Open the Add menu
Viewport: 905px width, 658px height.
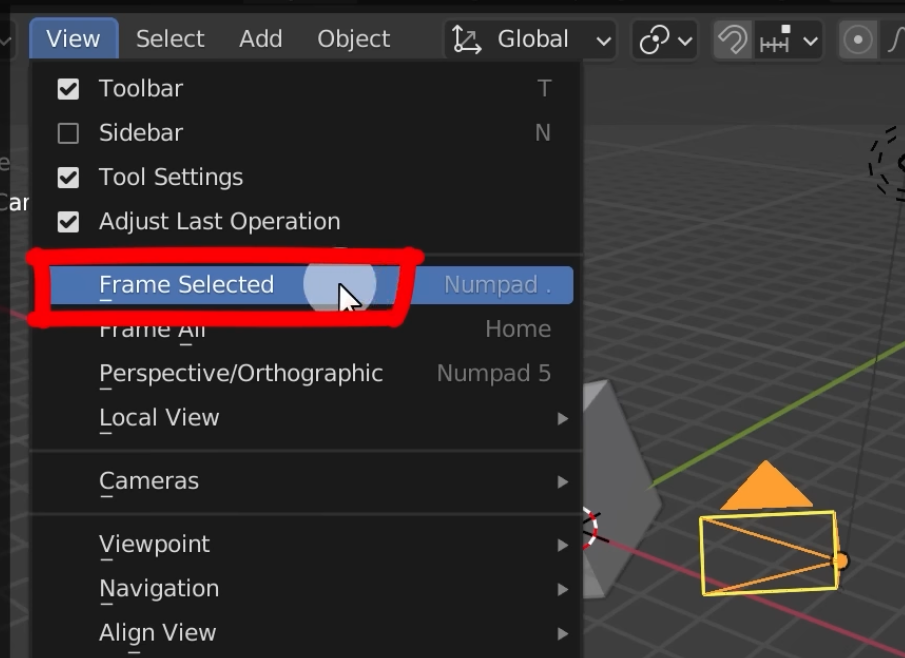tap(260, 39)
